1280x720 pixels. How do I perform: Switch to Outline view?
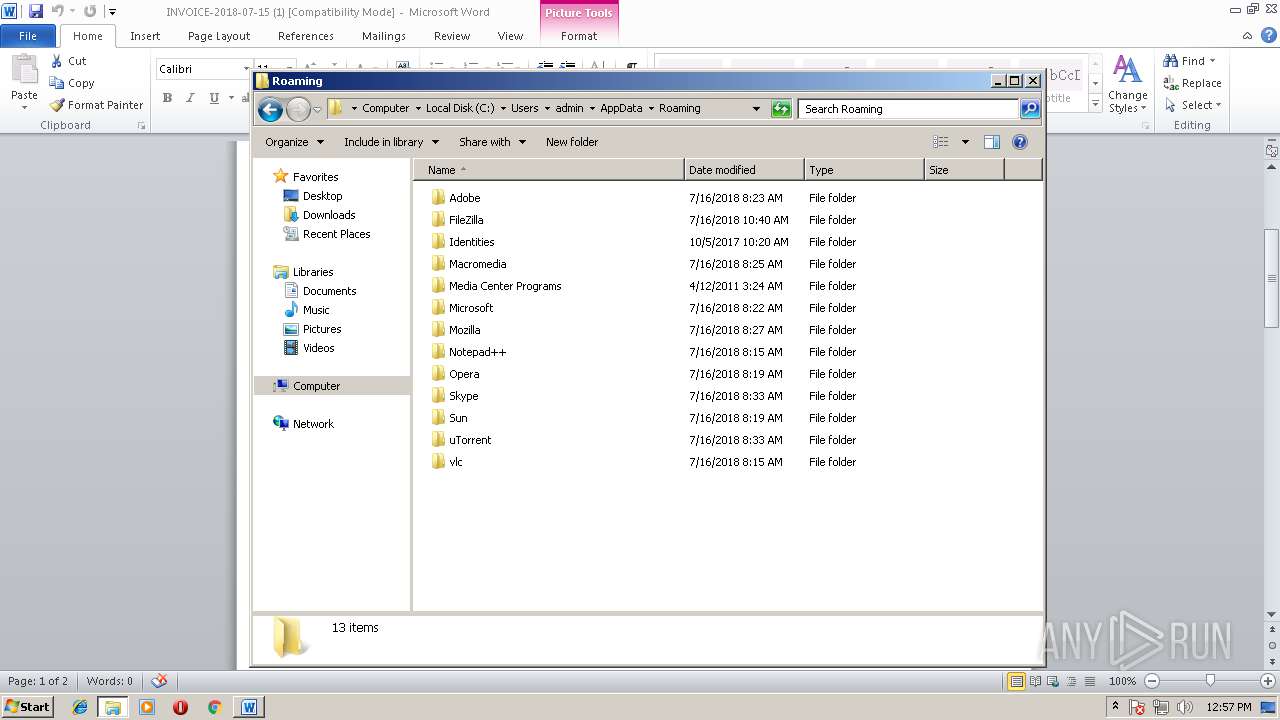[x=1070, y=681]
